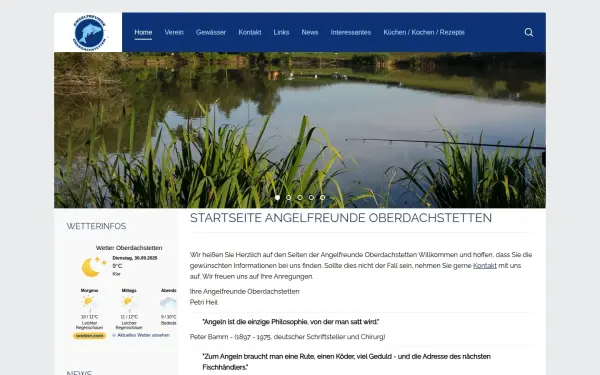Open the Verein menu item

point(174,33)
